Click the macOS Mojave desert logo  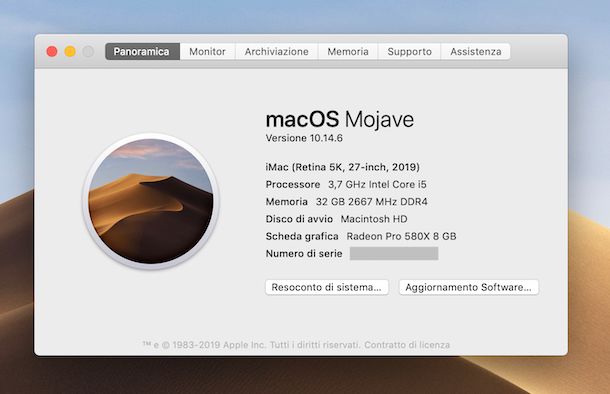151,201
